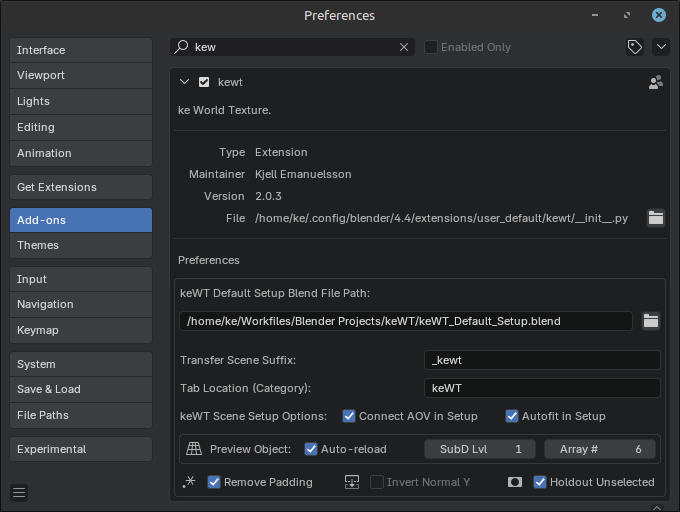
Task: Clear the add-on search text
Action: coord(404,47)
